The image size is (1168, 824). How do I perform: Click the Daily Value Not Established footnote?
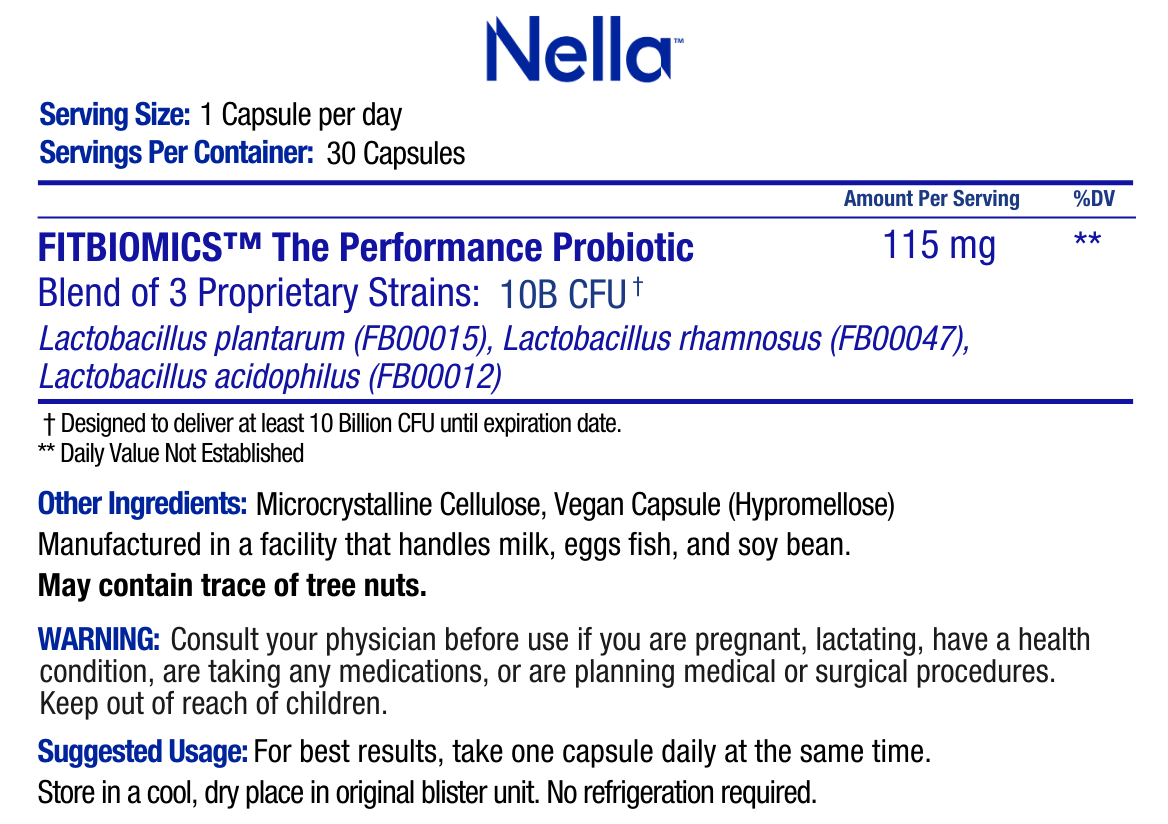[171, 453]
